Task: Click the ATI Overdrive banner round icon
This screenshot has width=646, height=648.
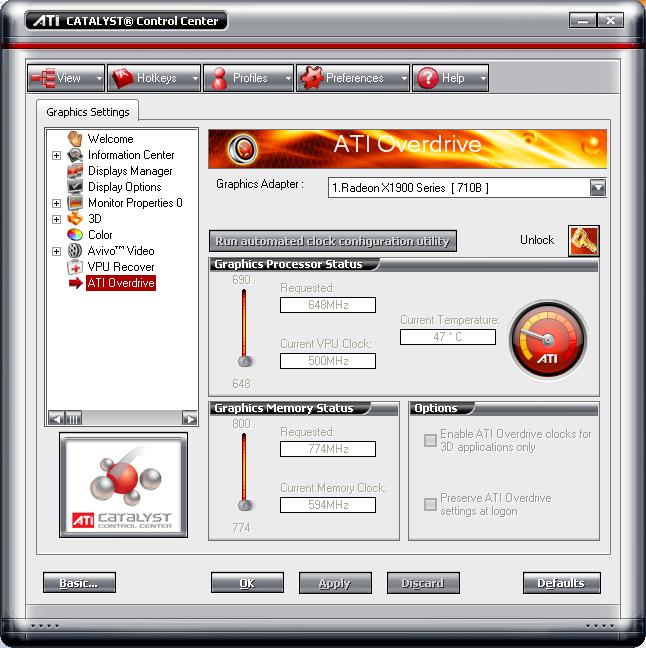Action: [243, 148]
